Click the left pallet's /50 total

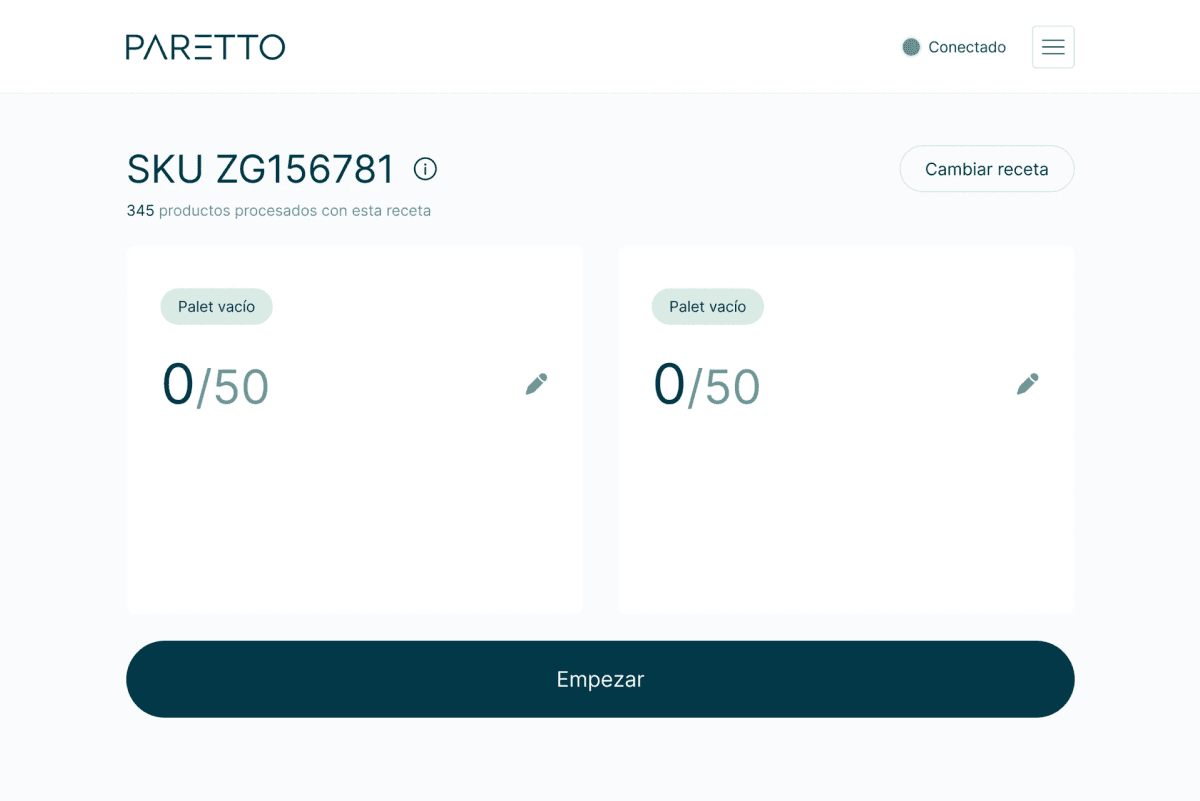(233, 387)
